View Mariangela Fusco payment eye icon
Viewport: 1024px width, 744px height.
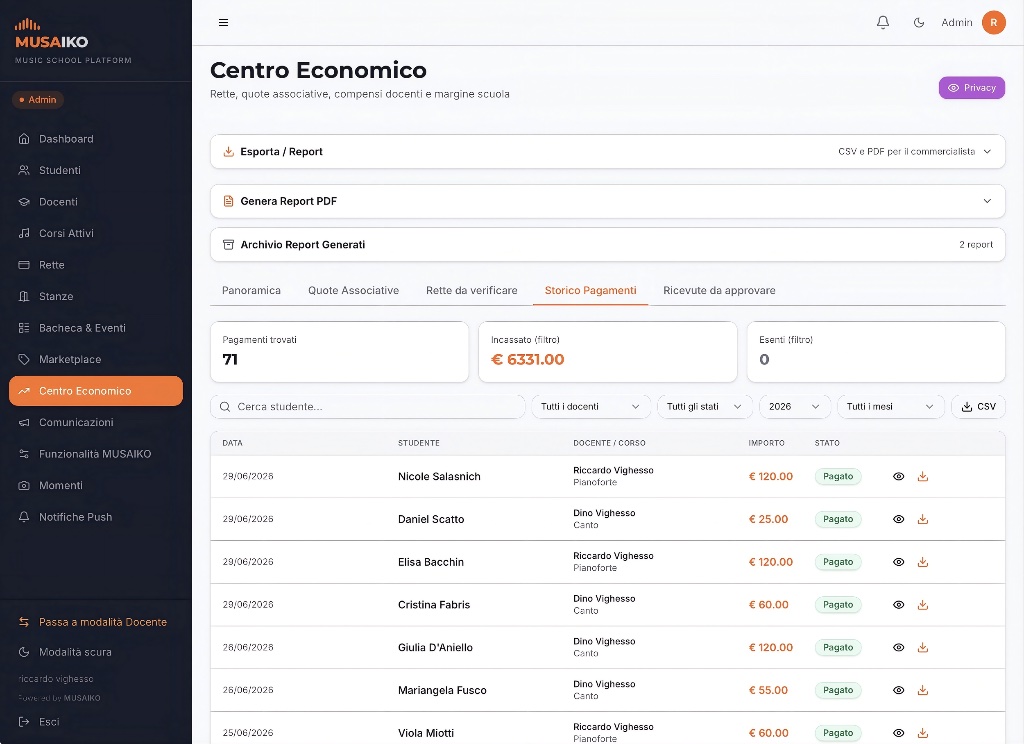coord(899,690)
